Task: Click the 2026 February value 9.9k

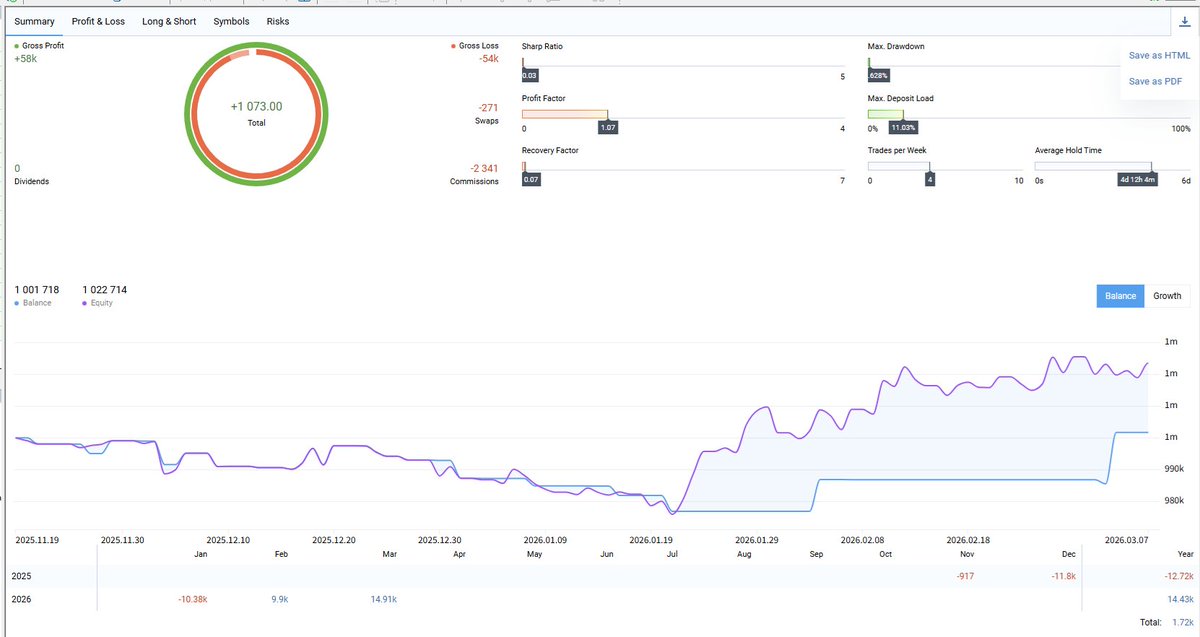Action: click(x=279, y=599)
